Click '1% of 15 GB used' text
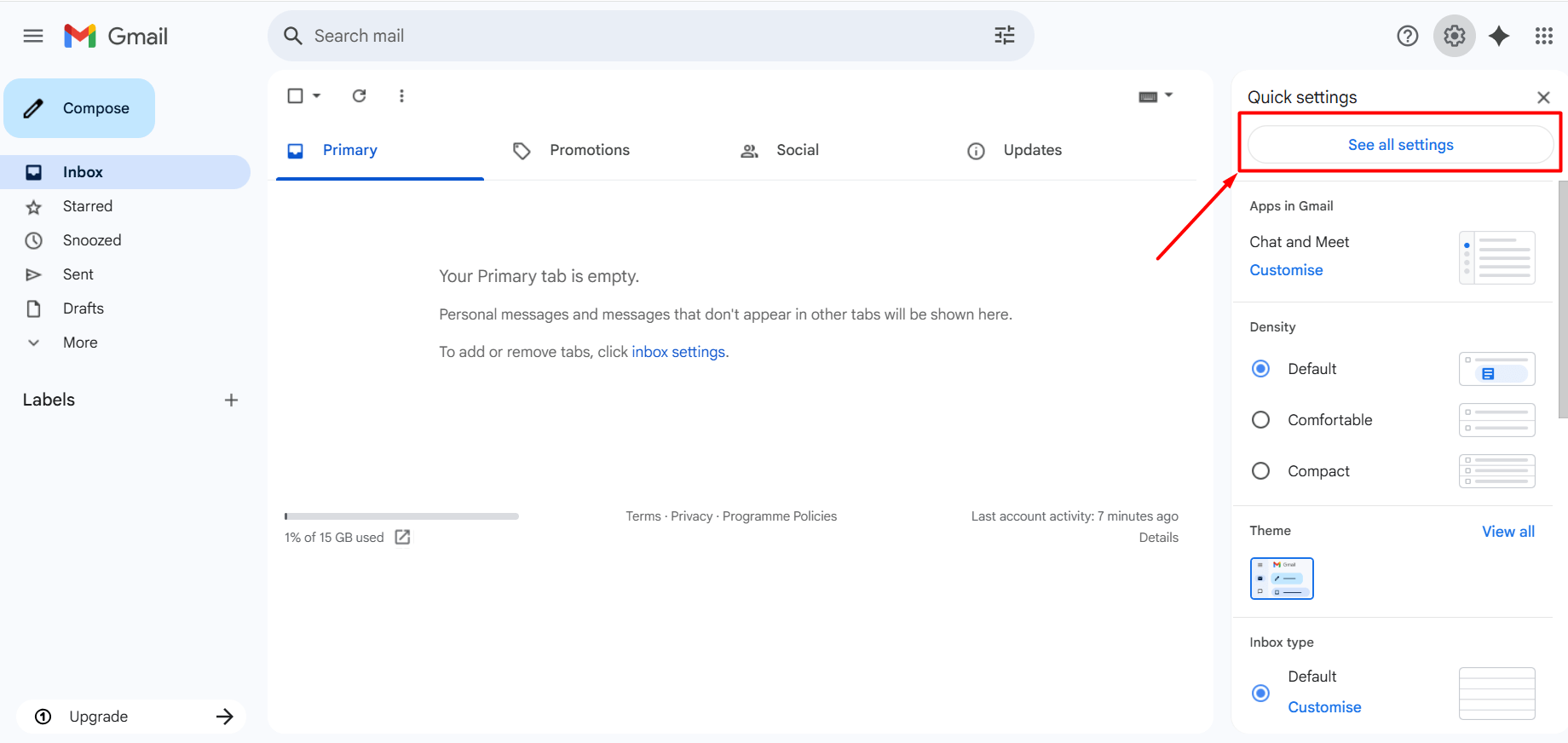This screenshot has height=743, width=1568. 334,538
